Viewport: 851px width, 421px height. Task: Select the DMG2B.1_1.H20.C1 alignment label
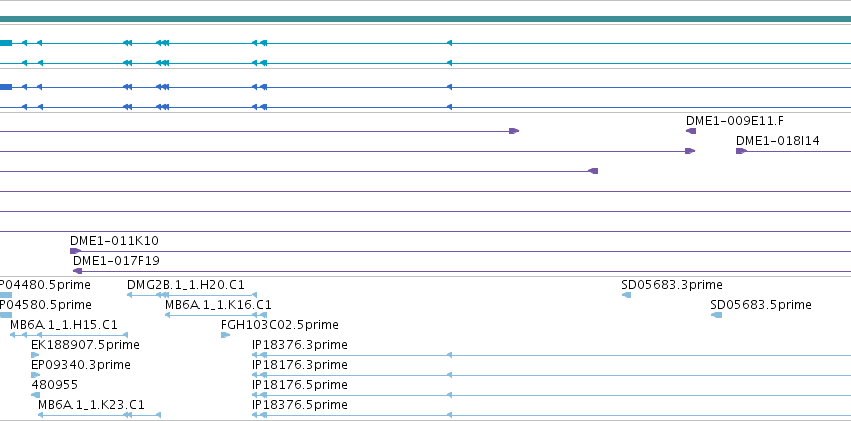click(186, 285)
